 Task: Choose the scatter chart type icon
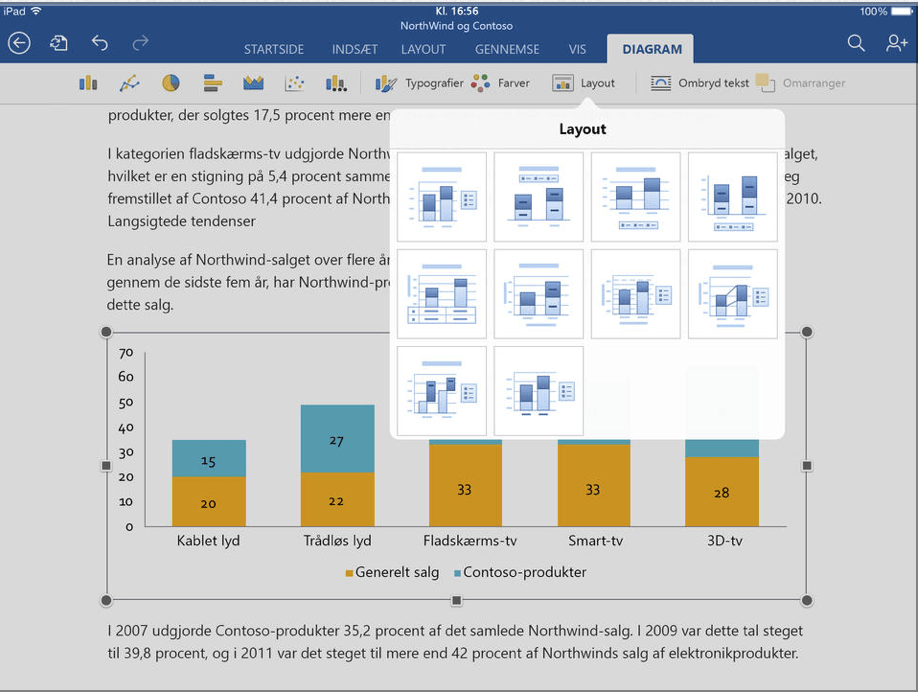294,83
